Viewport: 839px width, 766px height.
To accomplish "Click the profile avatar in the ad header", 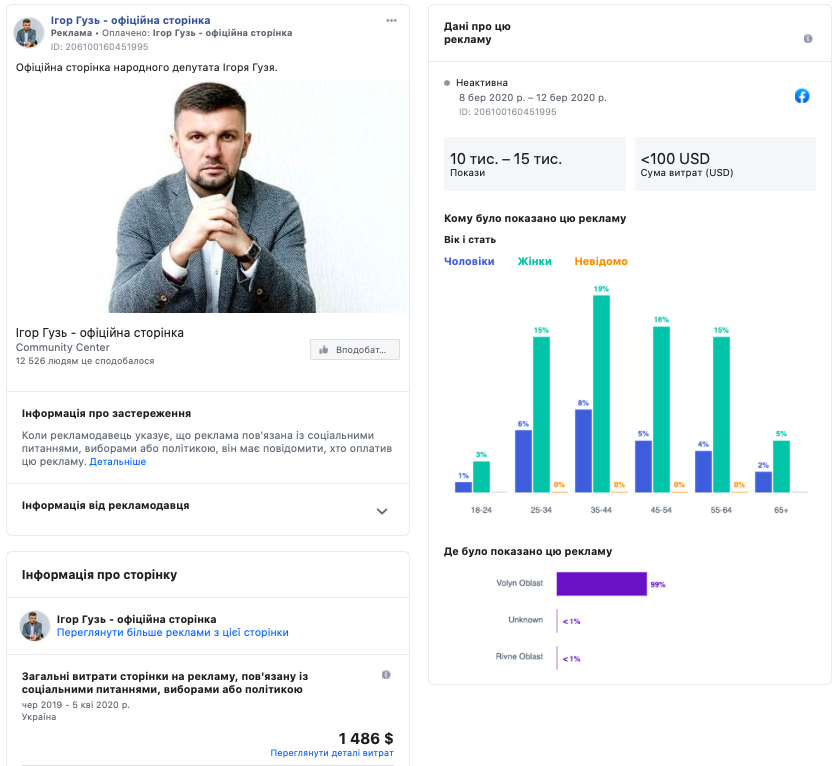I will (28, 32).
